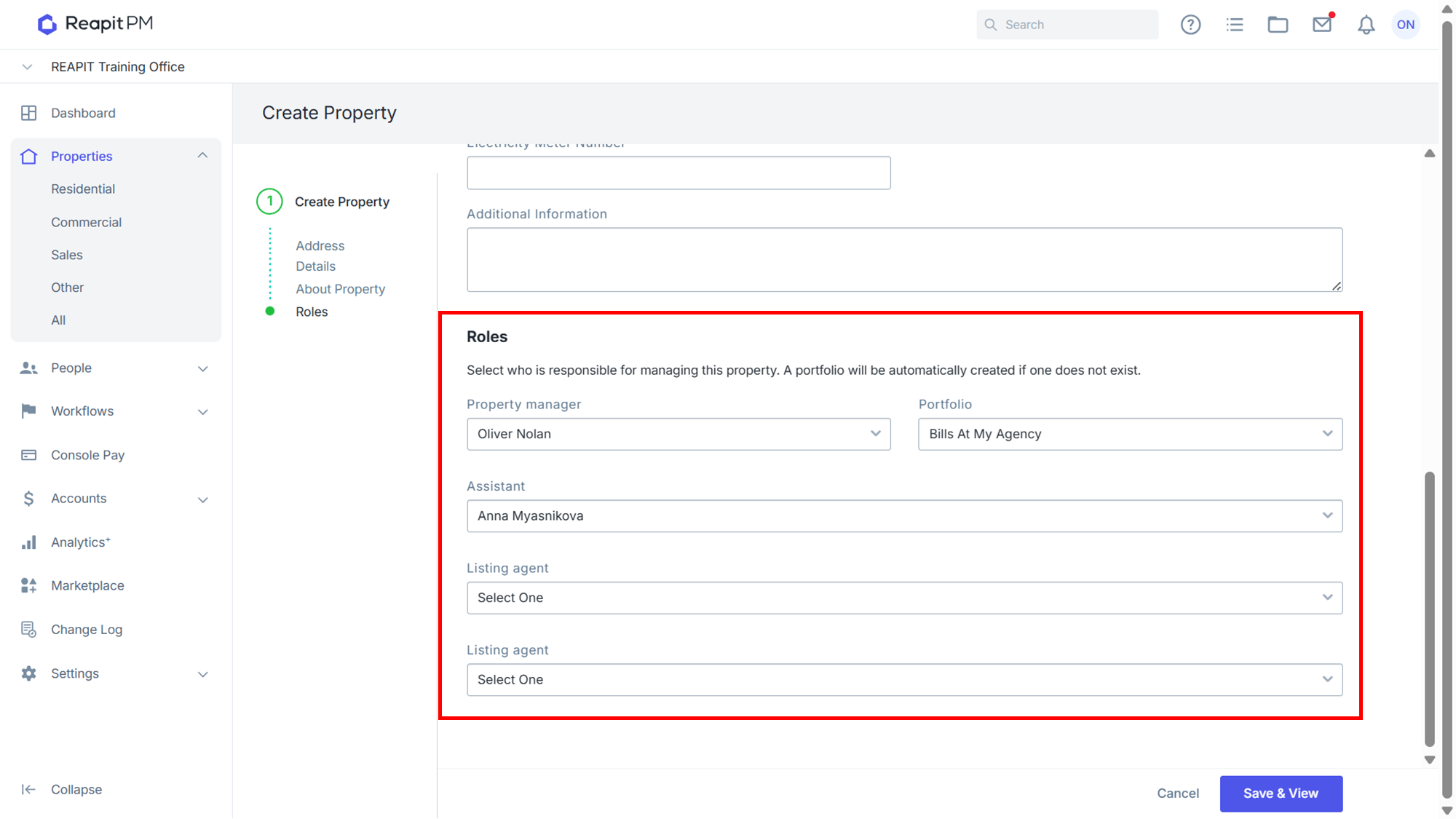This screenshot has height=819, width=1456.
Task: Expand the first Listing agent dropdown
Action: click(904, 598)
